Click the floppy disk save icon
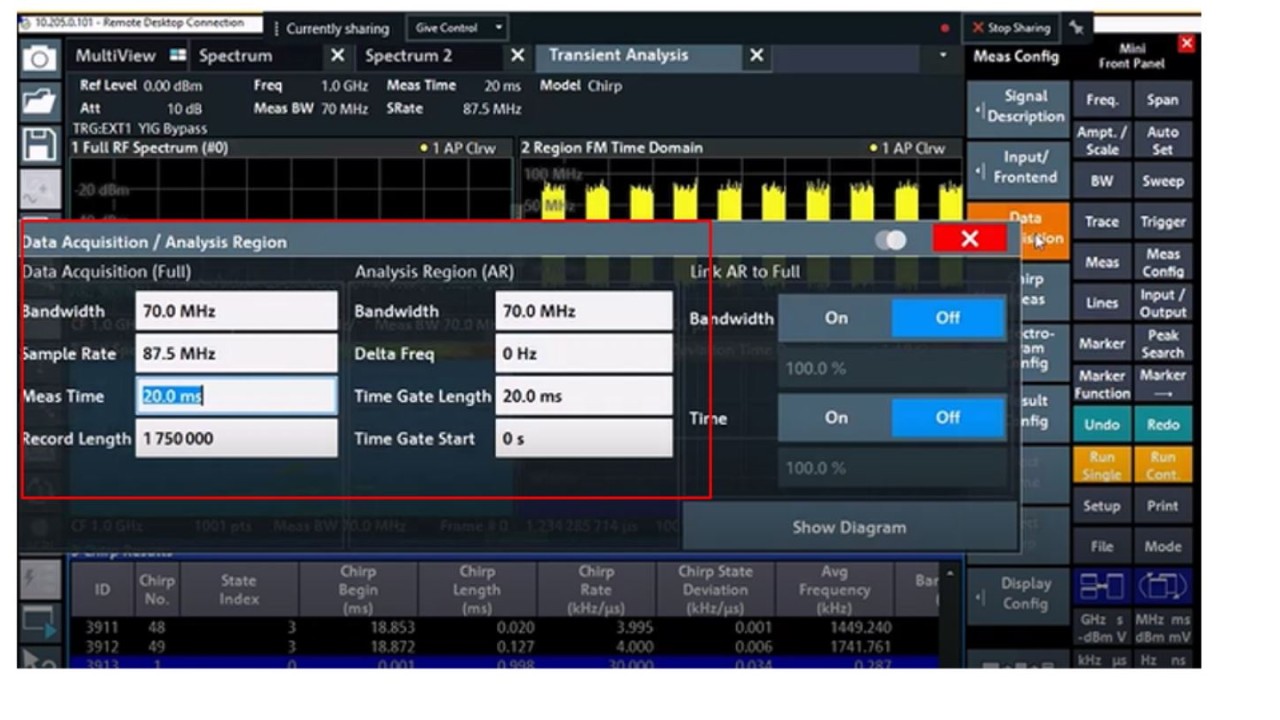 coord(39,144)
